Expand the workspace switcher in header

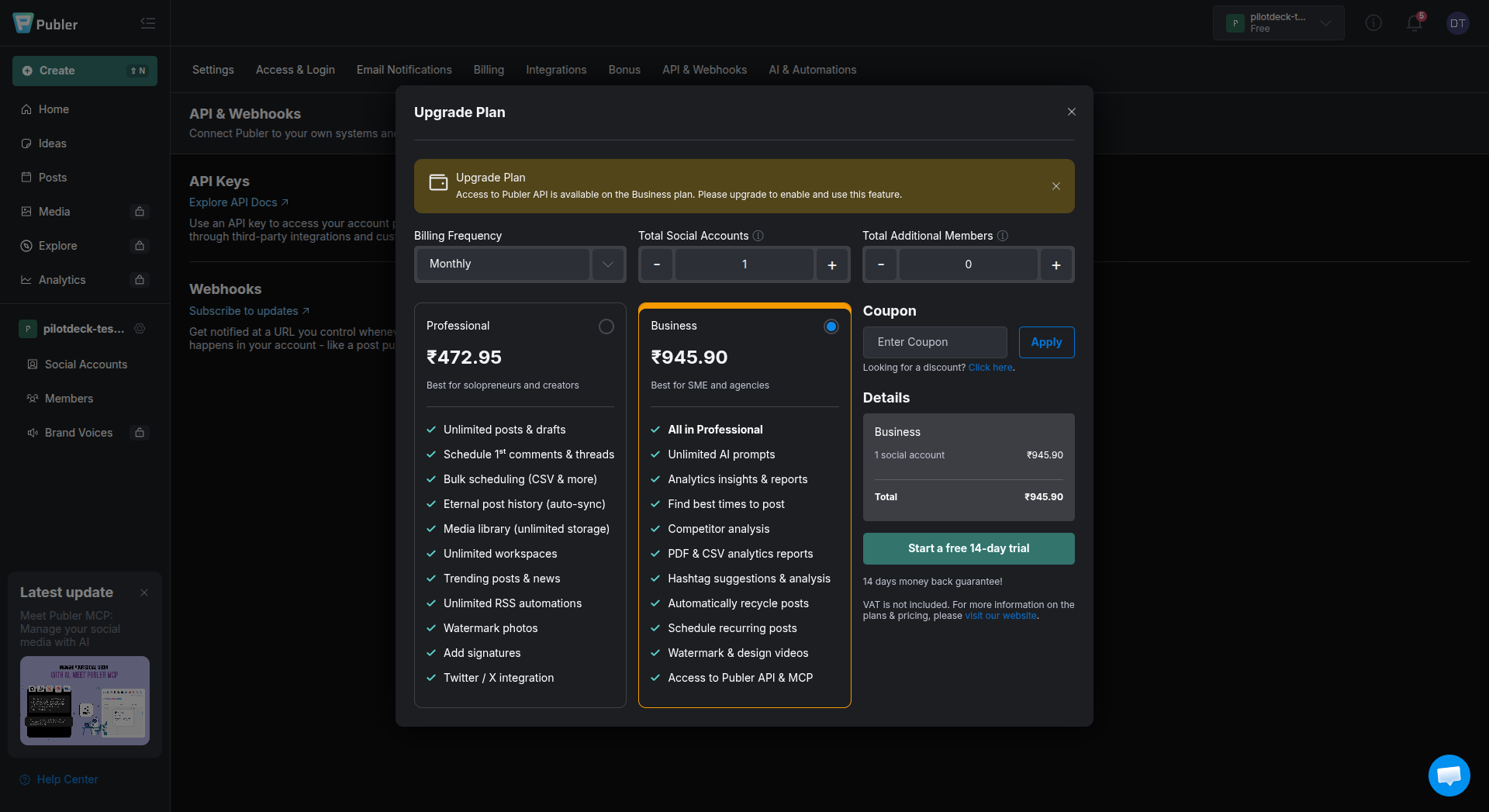click(1278, 23)
